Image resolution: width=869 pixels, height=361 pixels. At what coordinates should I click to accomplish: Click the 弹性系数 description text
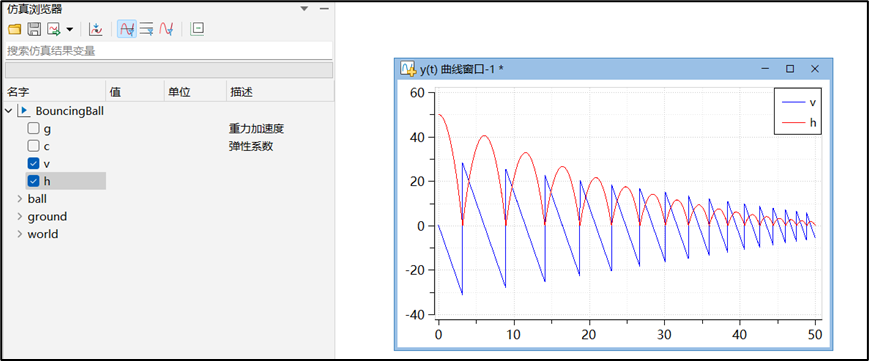[251, 146]
